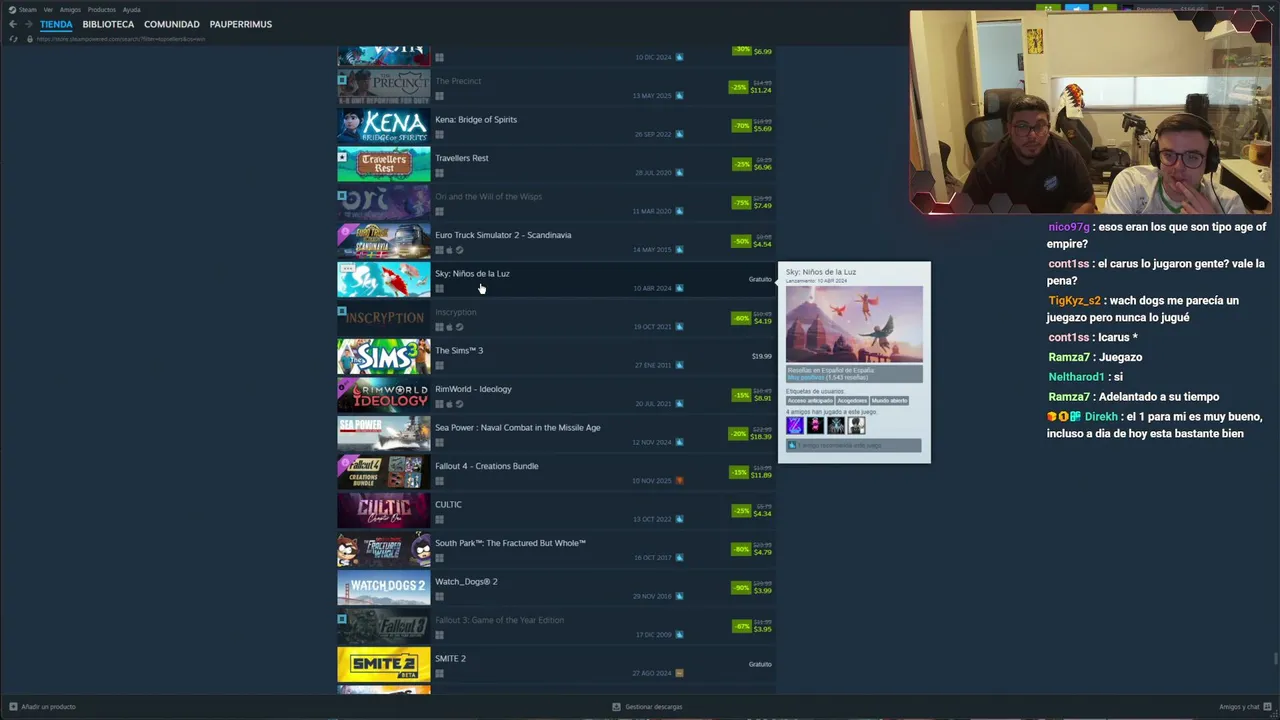Viewport: 1280px width, 720px height.
Task: Click the macOS icon under RimWorld - Ideology
Action: (x=449, y=404)
